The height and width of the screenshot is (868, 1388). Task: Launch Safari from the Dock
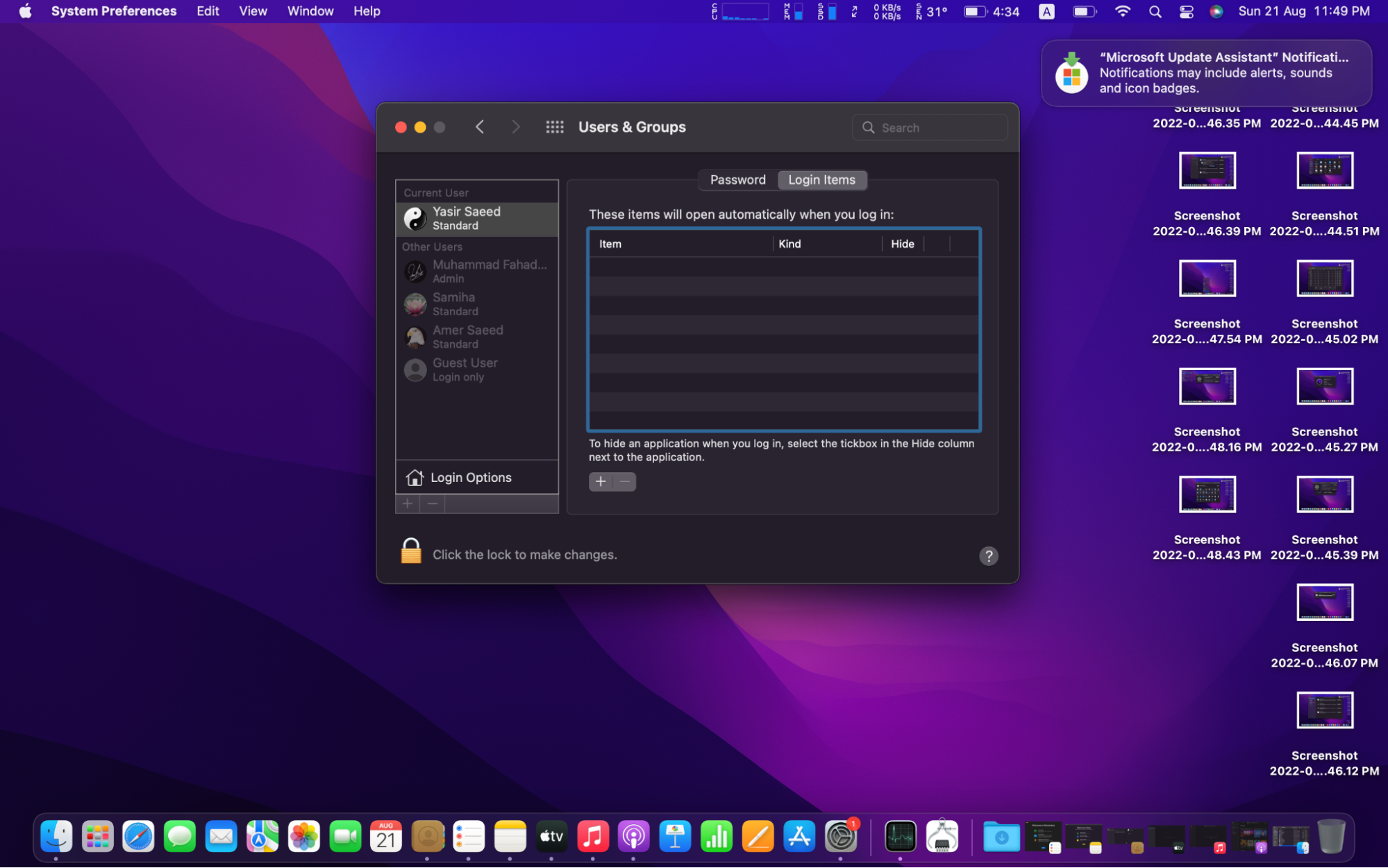pyautogui.click(x=138, y=836)
